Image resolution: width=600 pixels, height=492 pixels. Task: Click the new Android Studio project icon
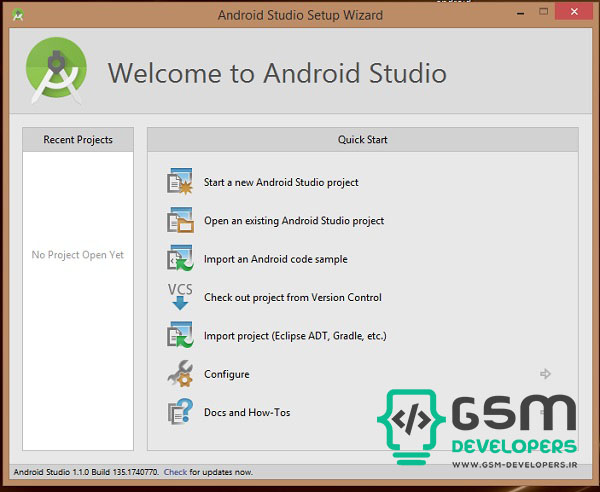180,181
